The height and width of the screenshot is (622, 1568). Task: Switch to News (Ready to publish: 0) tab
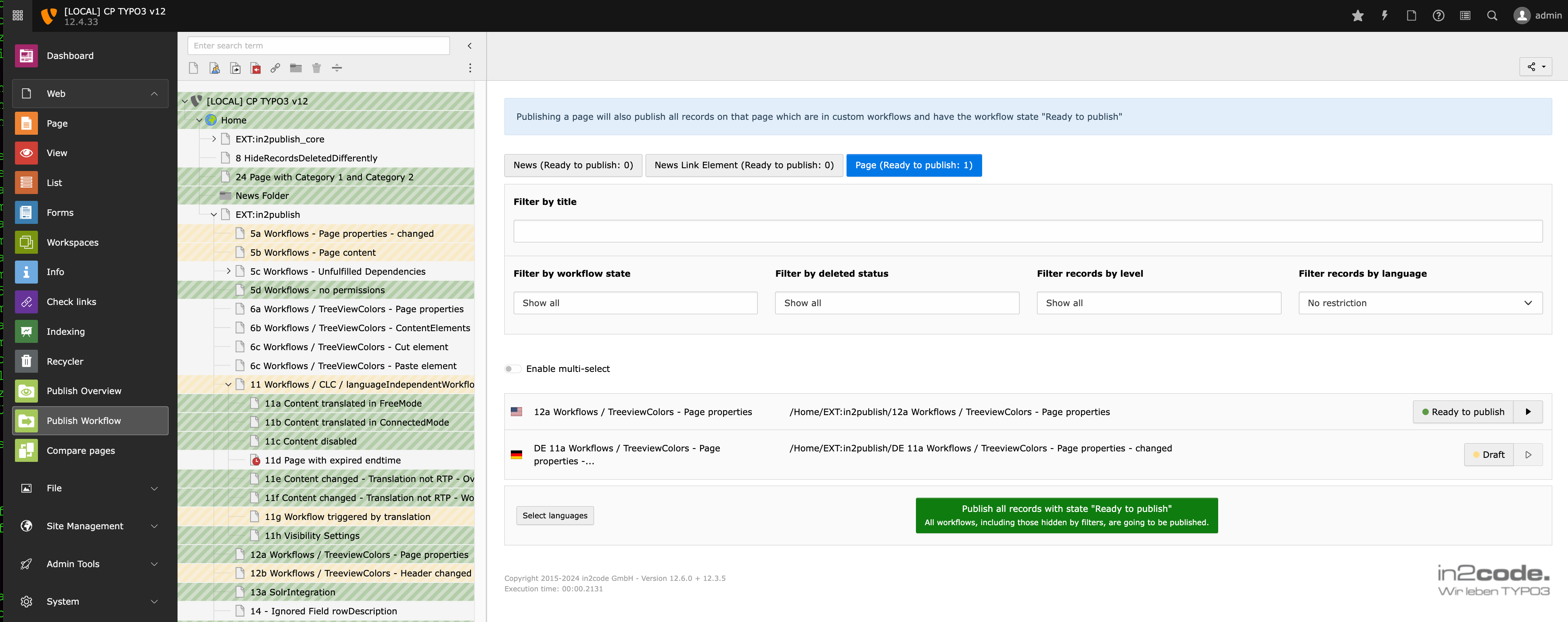pyautogui.click(x=573, y=165)
